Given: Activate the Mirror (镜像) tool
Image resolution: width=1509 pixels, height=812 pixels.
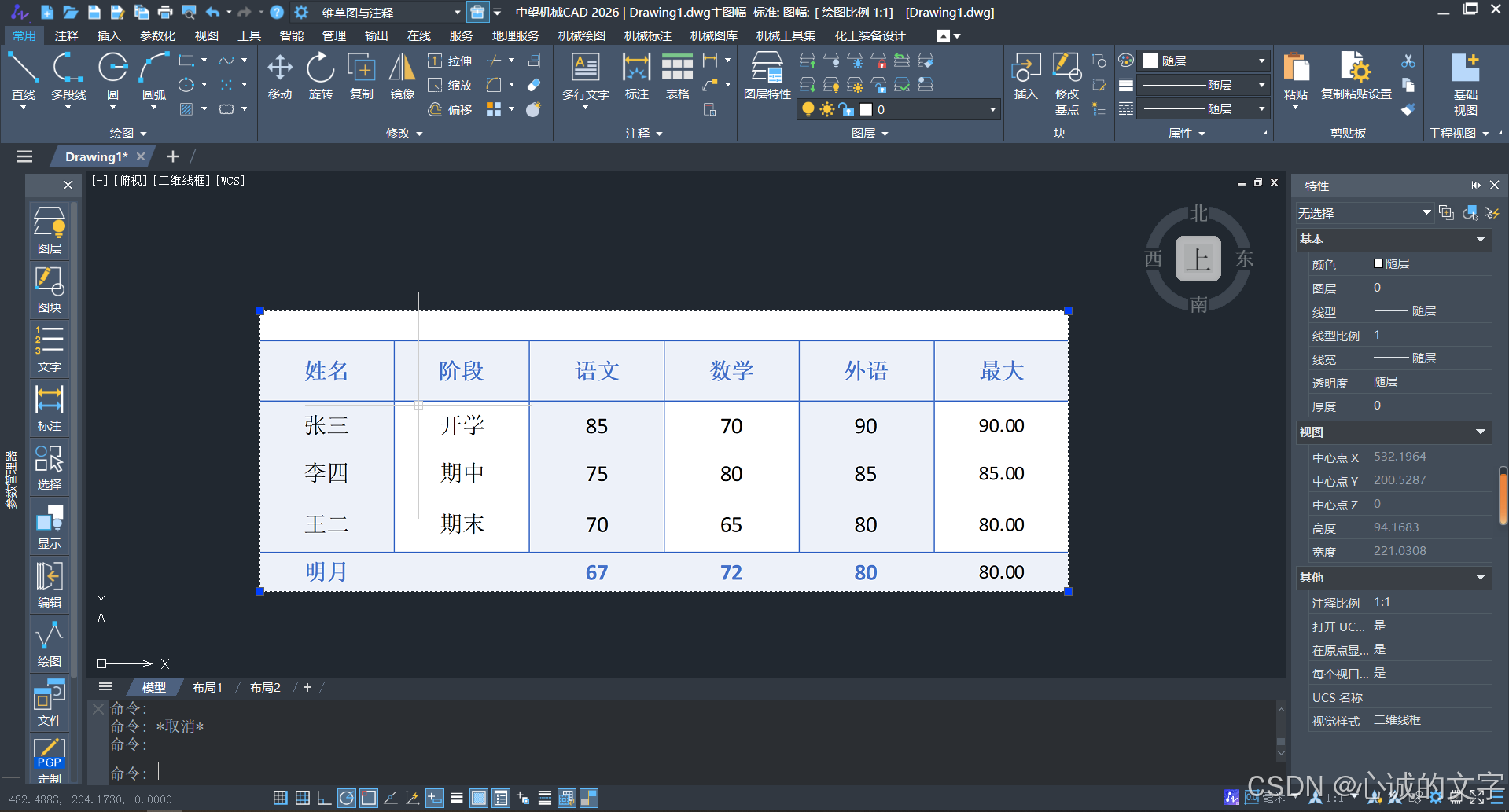Looking at the screenshot, I should pyautogui.click(x=403, y=77).
